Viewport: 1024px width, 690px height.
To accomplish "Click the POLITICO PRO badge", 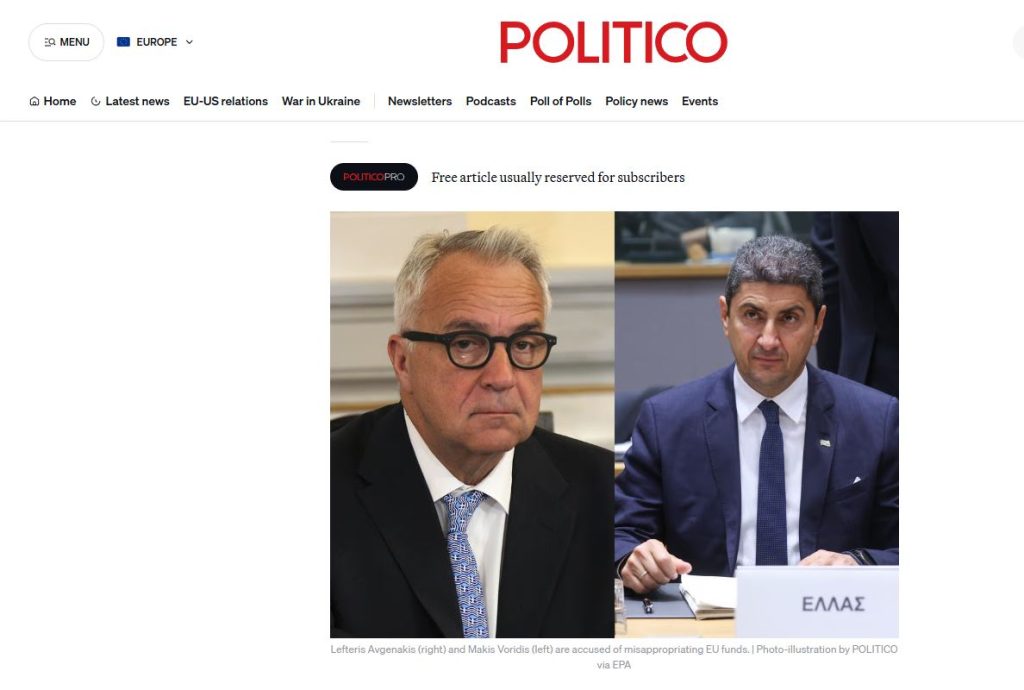I will pos(374,177).
